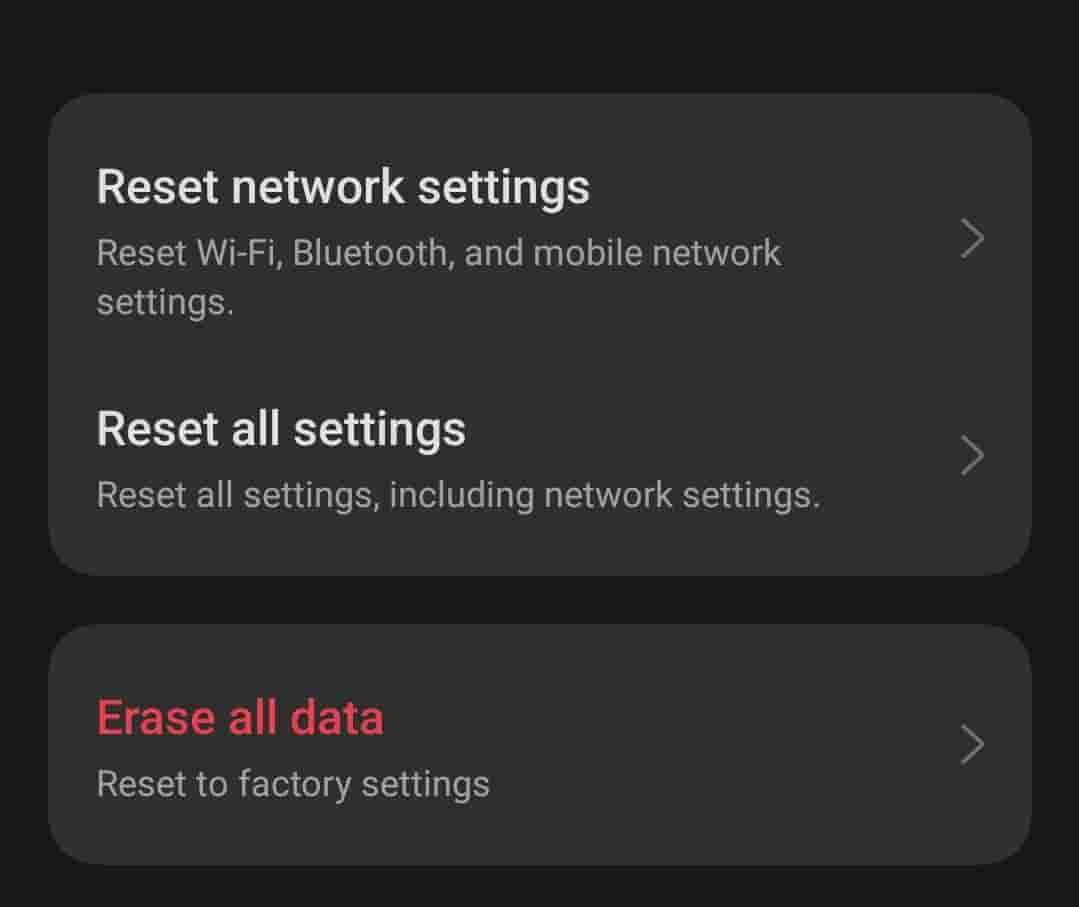Hit the topmost right-pointing chevron icon
Viewport: 1079px width, 907px height.
click(972, 239)
